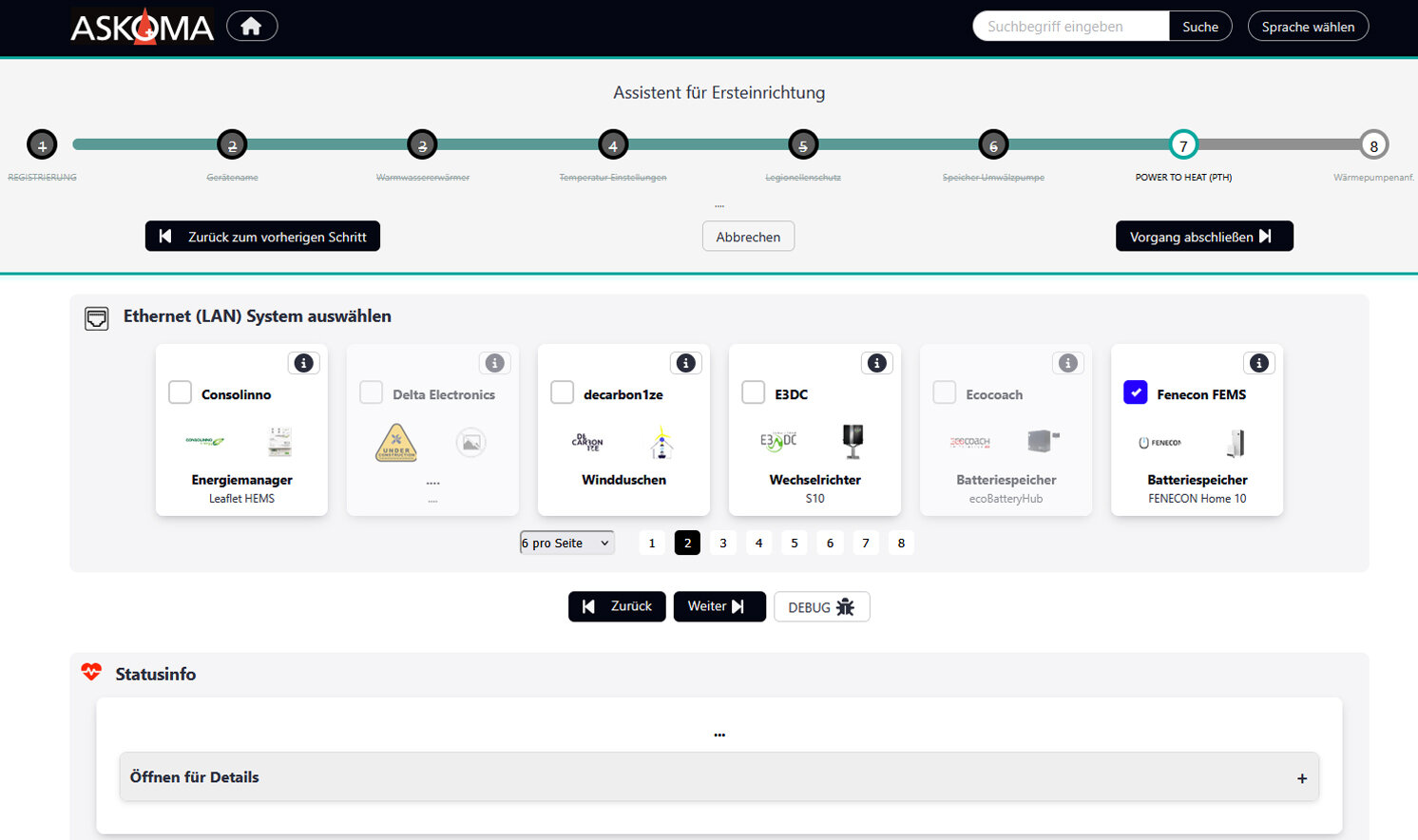Screen dimensions: 1418x840
Task: Jump to wizard step 6 Speicher-Umwälzpumpe
Action: pyautogui.click(x=993, y=145)
